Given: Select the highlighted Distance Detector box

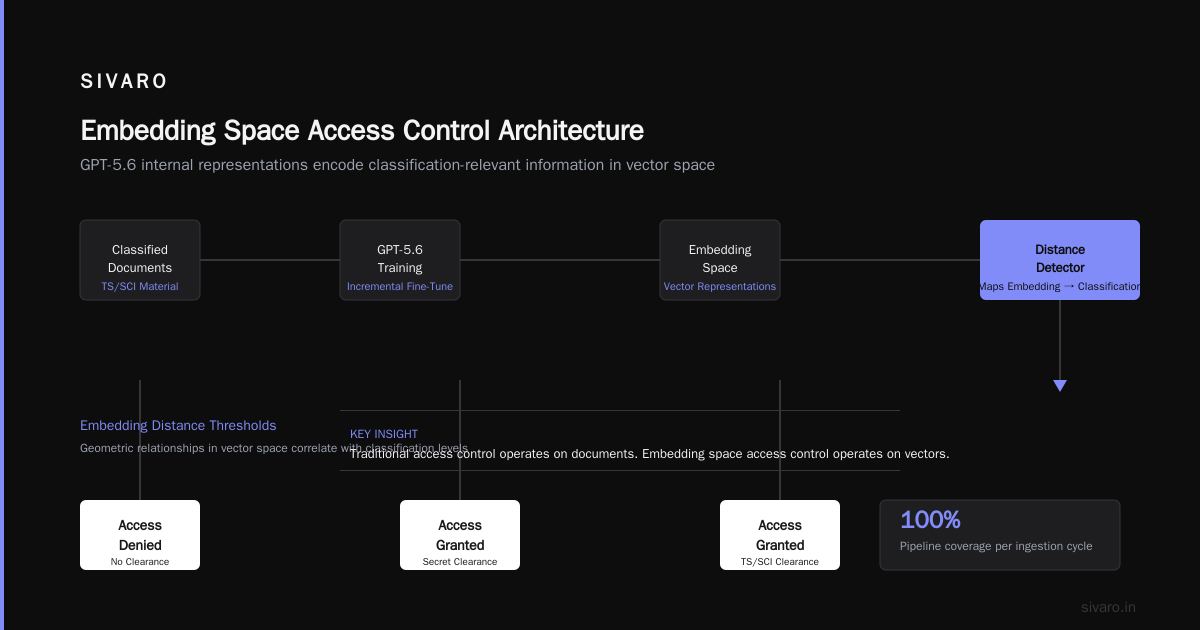Looking at the screenshot, I should point(1060,260).
